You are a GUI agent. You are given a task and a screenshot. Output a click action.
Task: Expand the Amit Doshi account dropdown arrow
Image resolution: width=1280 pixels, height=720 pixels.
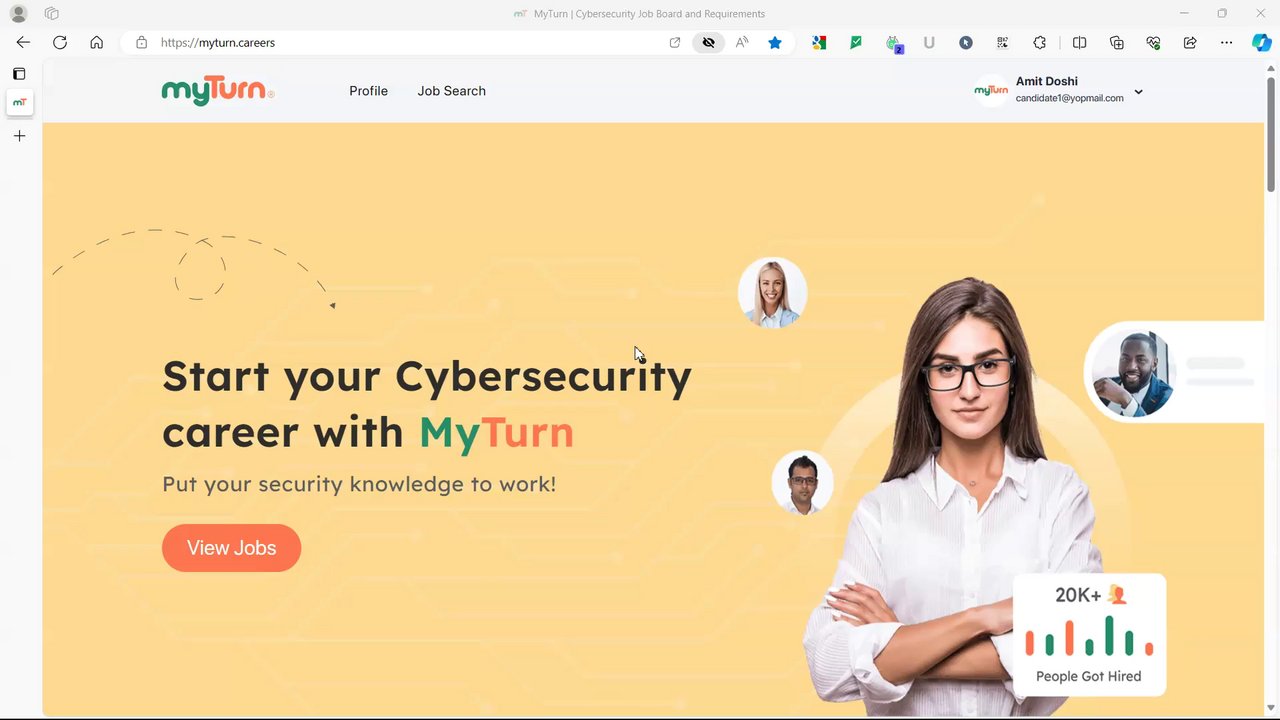pyautogui.click(x=1138, y=92)
